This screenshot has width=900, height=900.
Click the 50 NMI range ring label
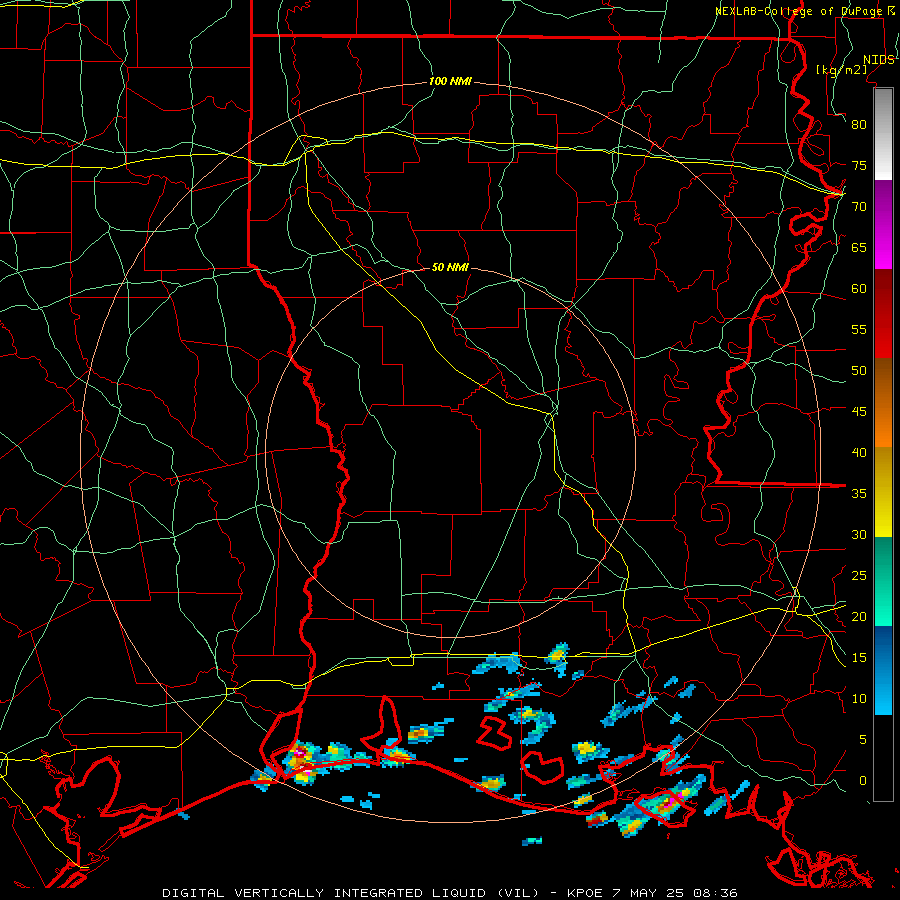click(450, 267)
